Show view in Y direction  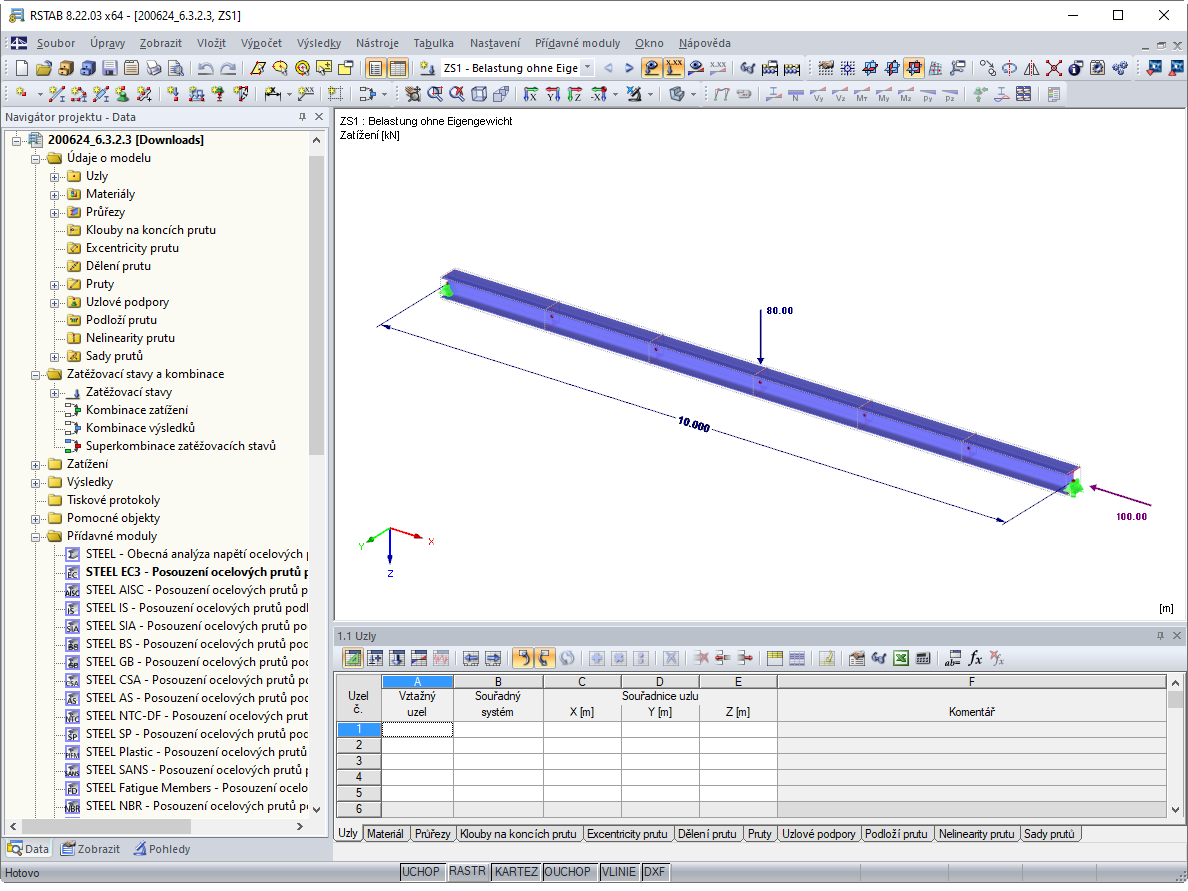click(553, 94)
